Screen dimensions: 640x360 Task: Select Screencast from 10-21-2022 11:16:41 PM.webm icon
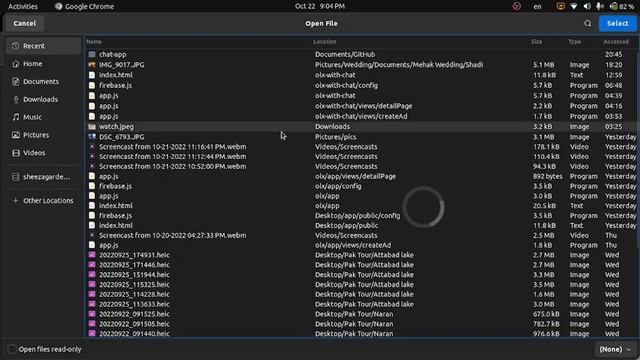click(x=92, y=147)
